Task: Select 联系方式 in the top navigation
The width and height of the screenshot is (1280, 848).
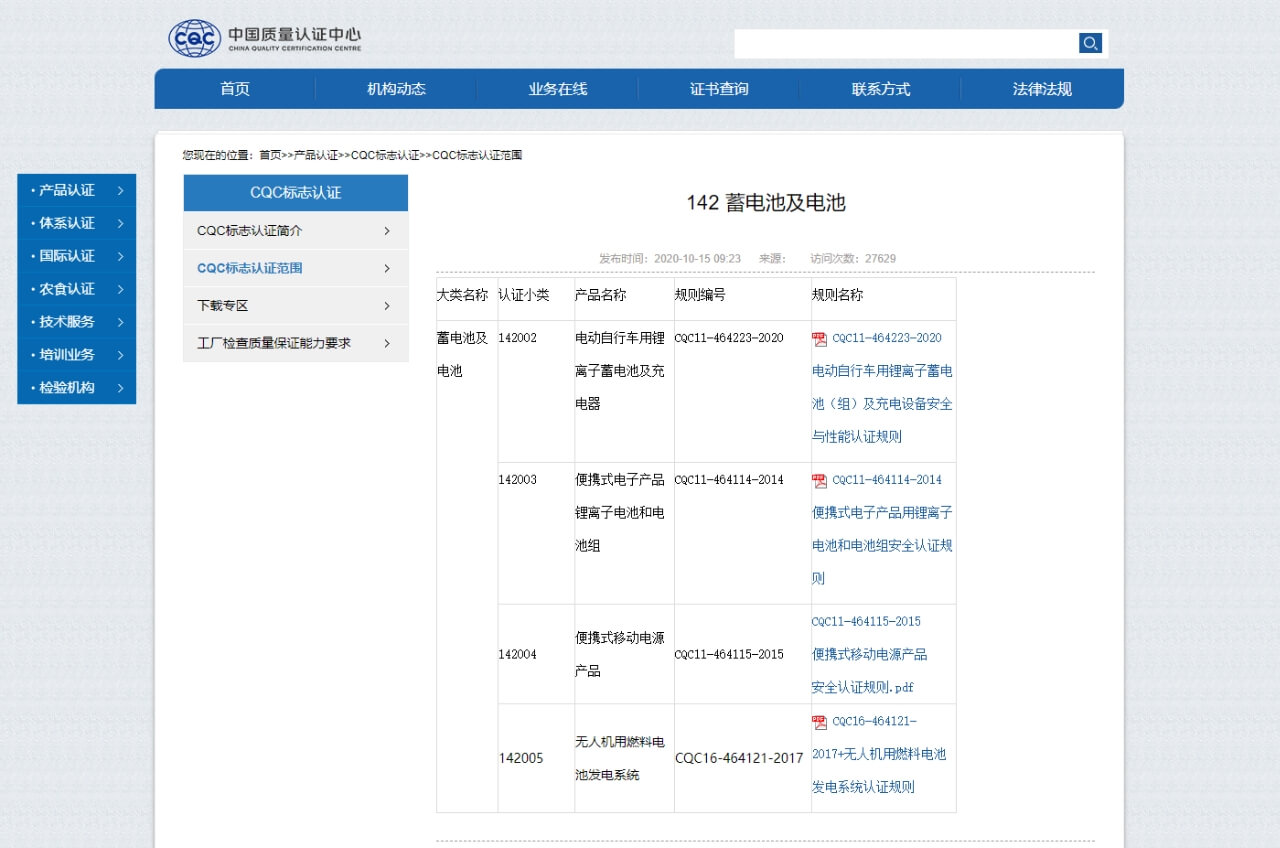Action: point(880,89)
